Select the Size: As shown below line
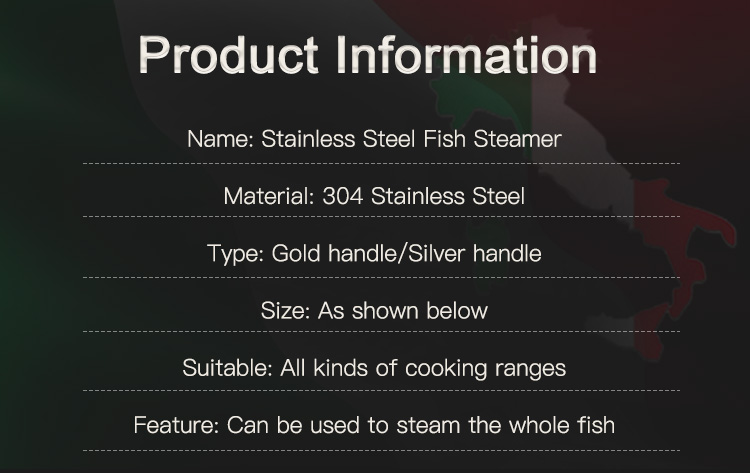750x473 pixels. coord(374,310)
